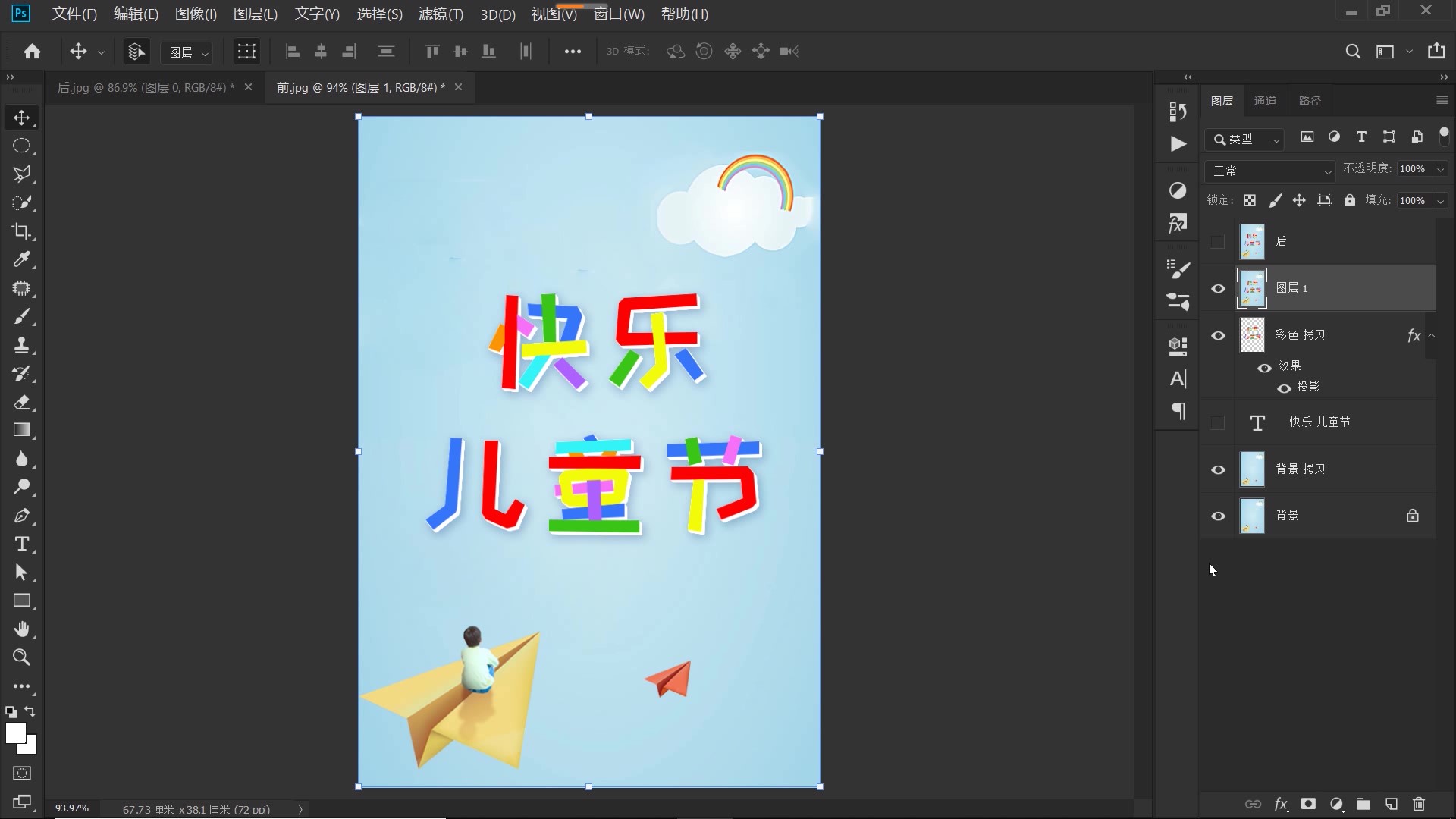The image size is (1456, 819).
Task: Open the Actions panel play icon
Action: pos(1178,144)
